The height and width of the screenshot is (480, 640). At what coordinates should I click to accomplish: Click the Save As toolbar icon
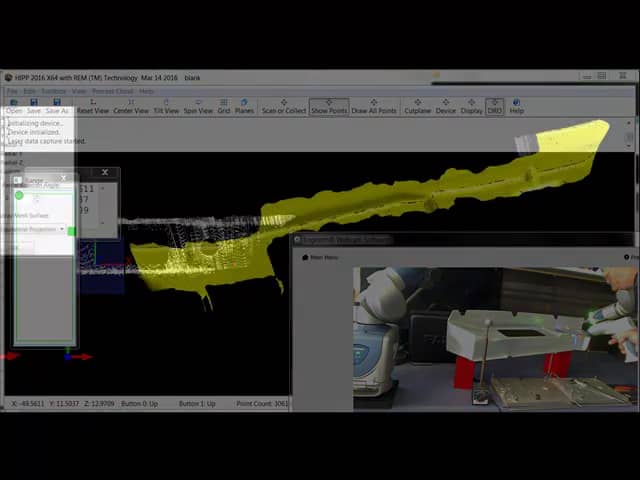click(x=57, y=106)
